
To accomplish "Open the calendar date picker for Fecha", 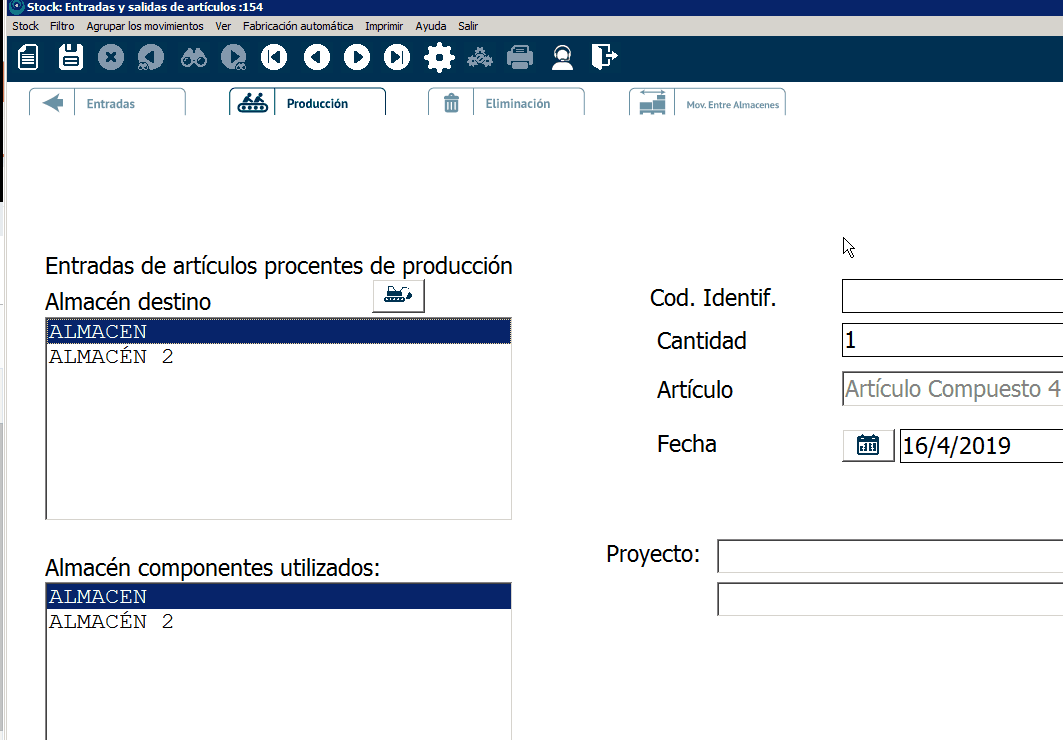I will [868, 445].
